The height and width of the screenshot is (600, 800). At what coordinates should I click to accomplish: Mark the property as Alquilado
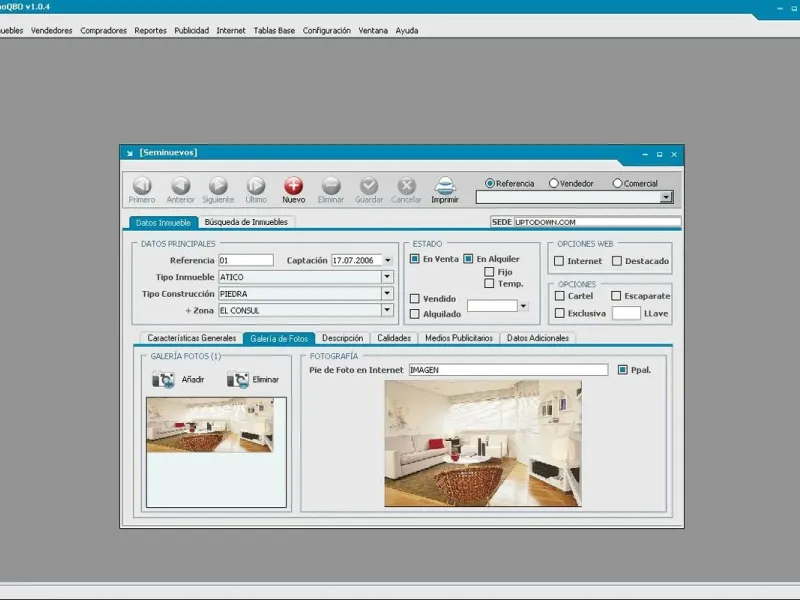click(415, 314)
